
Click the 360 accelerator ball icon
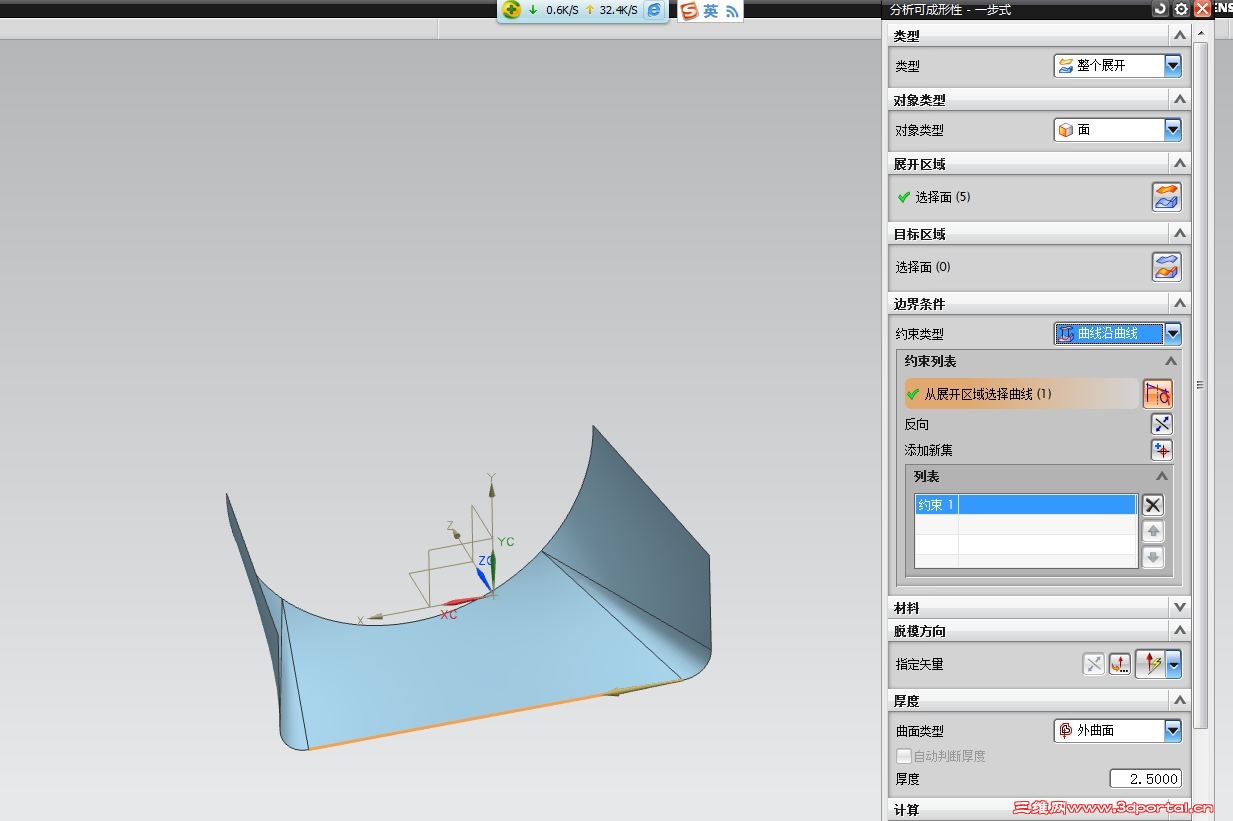tap(512, 10)
